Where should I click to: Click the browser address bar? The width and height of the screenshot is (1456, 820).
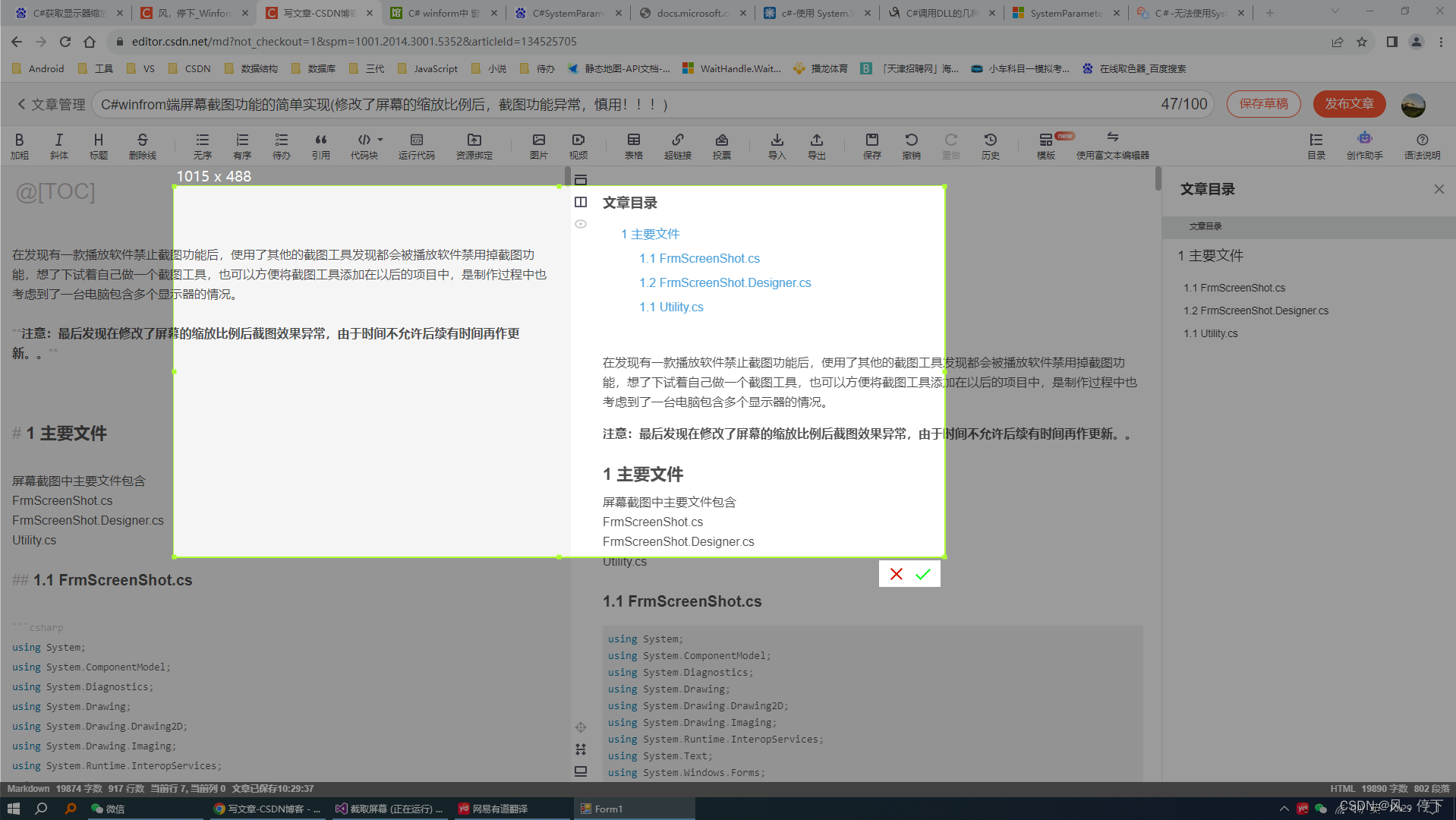[714, 42]
